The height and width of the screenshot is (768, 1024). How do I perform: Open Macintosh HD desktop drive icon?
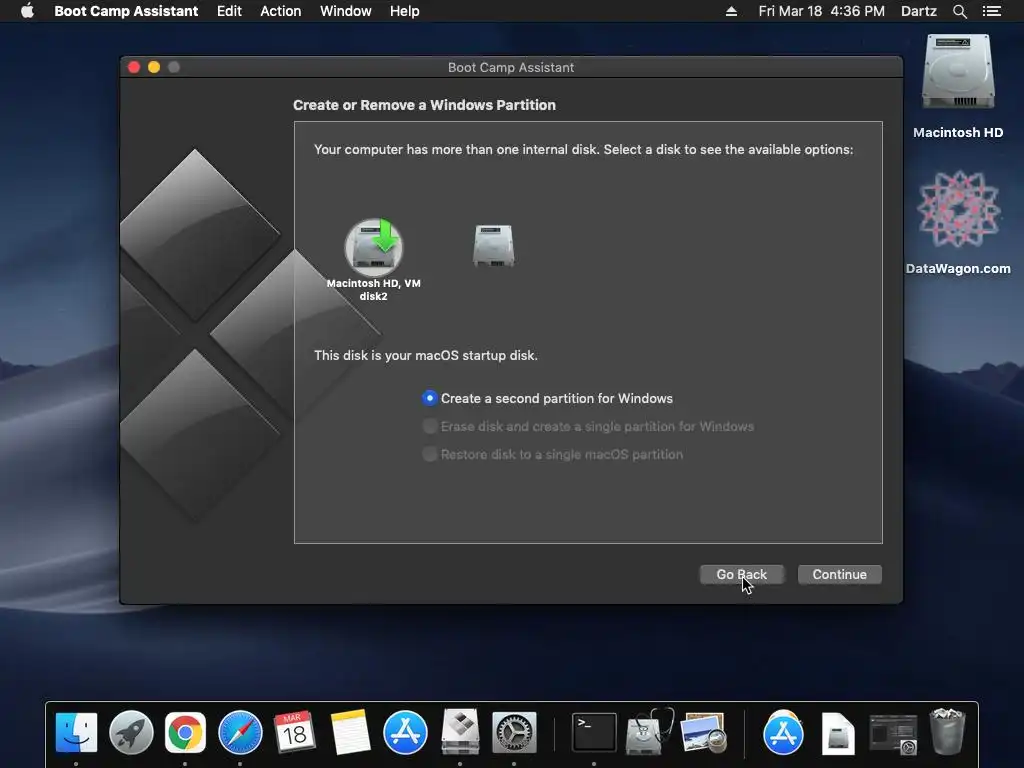coord(958,72)
